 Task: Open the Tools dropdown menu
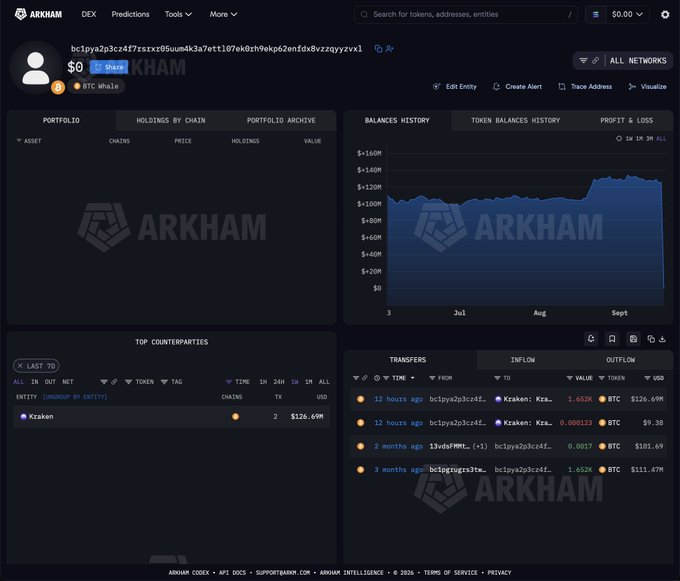point(178,14)
